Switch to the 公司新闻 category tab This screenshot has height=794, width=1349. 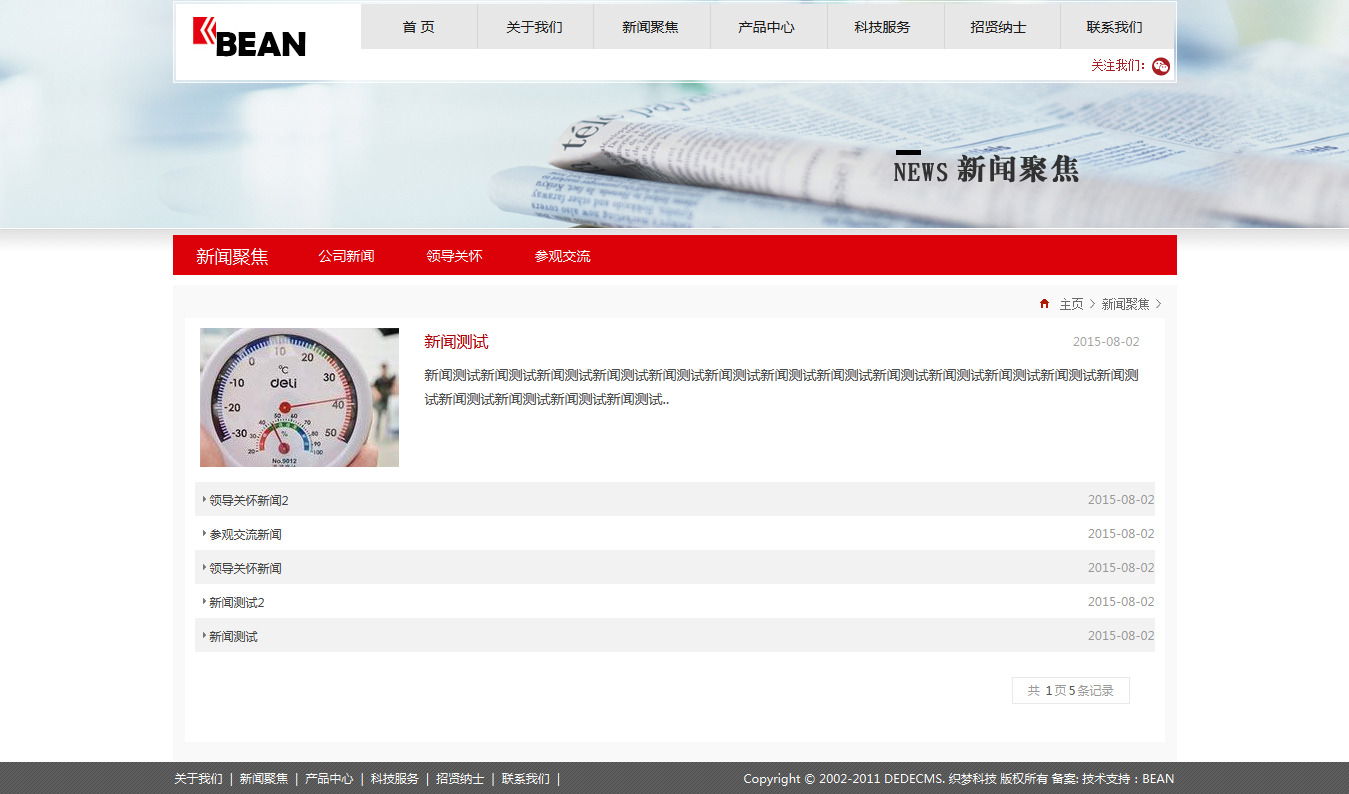pos(346,256)
